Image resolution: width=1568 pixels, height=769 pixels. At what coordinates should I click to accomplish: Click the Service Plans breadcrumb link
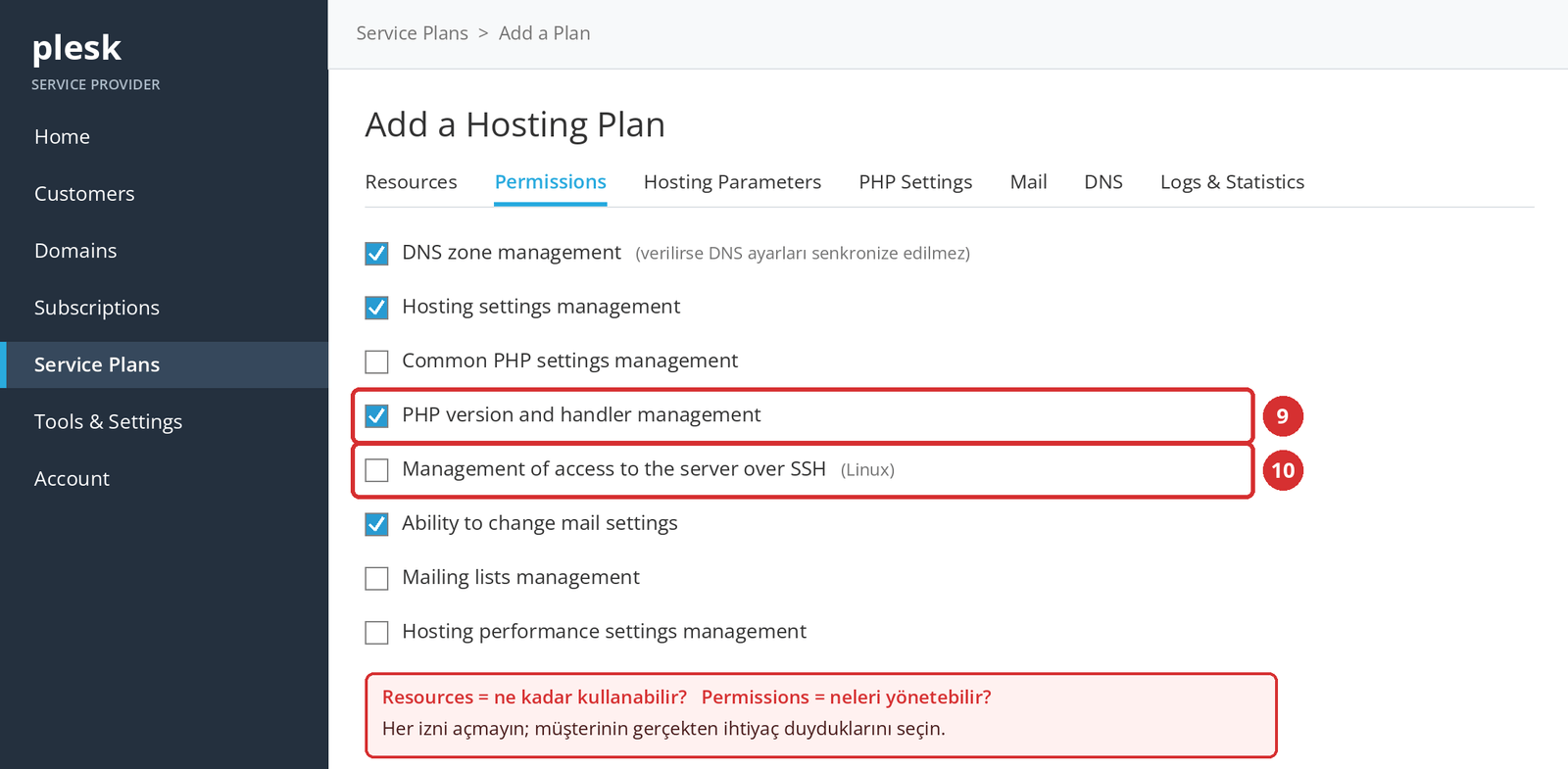(x=412, y=33)
